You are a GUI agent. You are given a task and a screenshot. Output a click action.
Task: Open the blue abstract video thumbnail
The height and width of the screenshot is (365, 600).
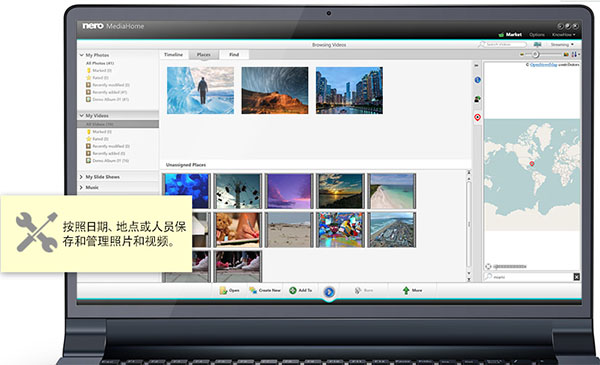coord(187,191)
